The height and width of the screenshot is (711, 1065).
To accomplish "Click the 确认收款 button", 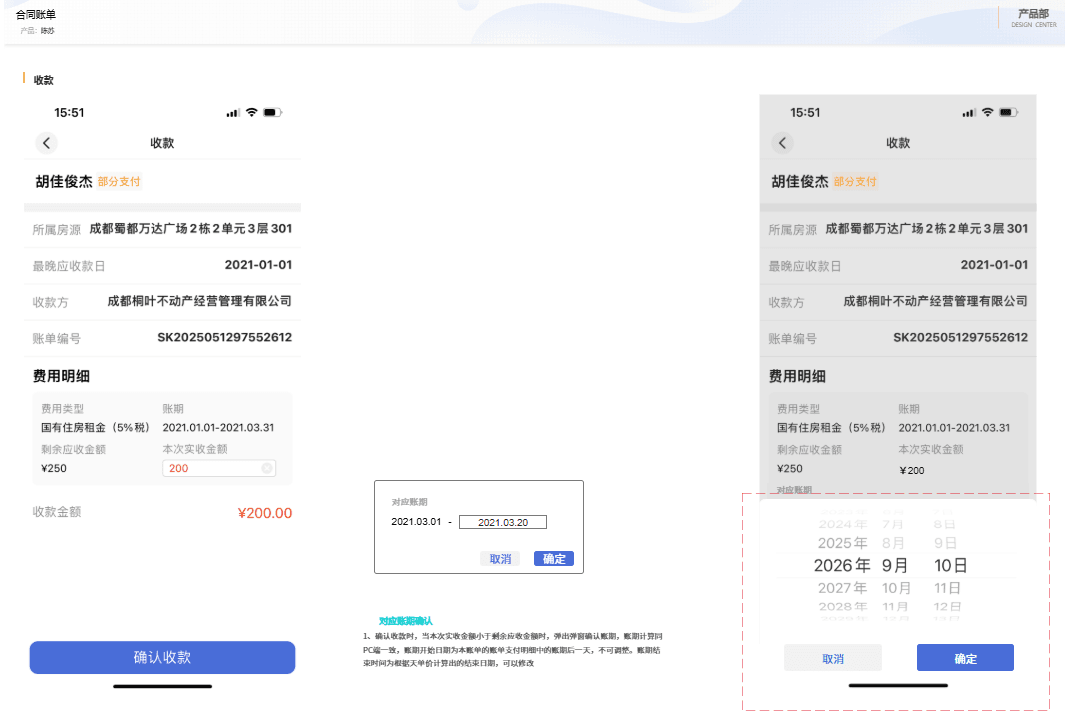I will [162, 657].
